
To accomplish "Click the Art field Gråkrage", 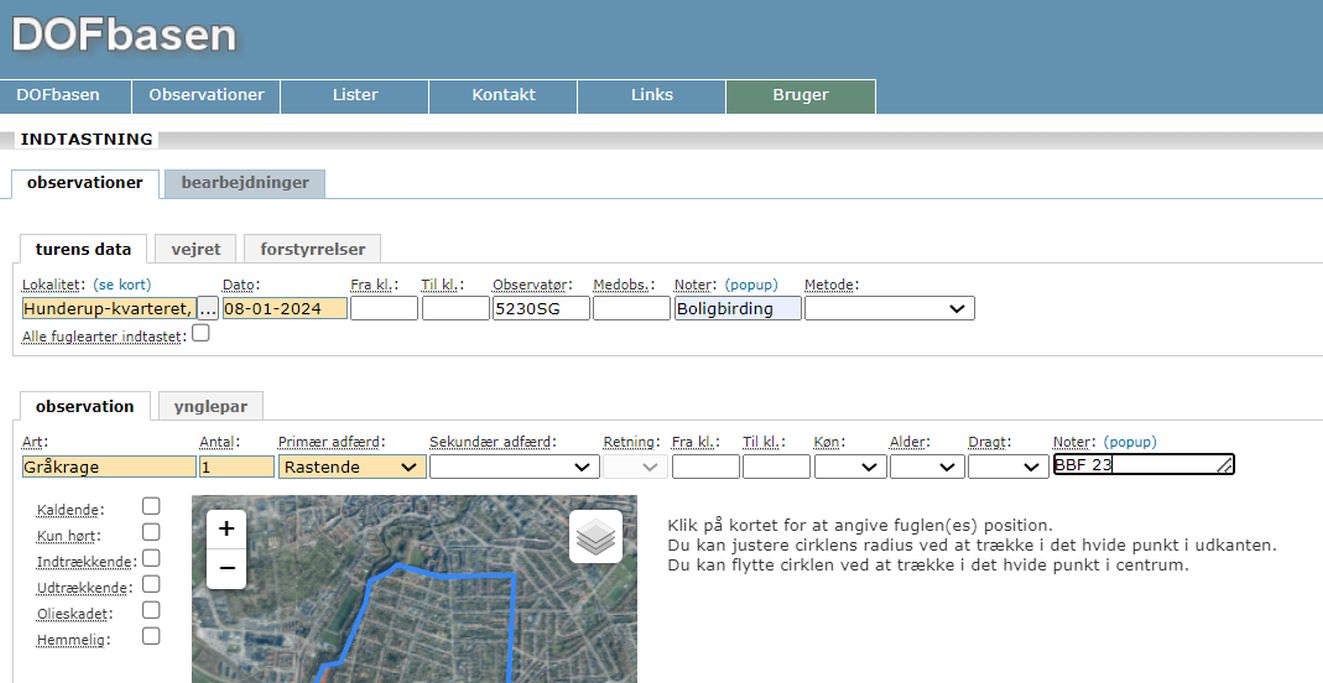I will (109, 466).
